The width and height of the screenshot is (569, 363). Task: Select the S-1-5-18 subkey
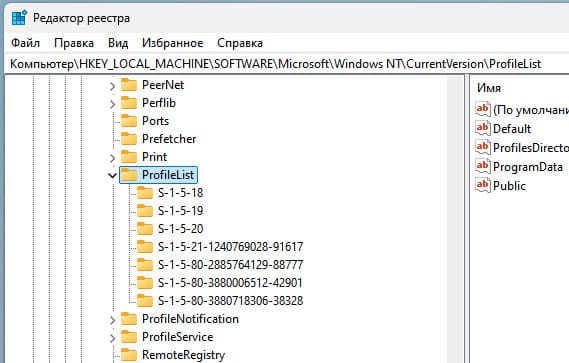180,193
